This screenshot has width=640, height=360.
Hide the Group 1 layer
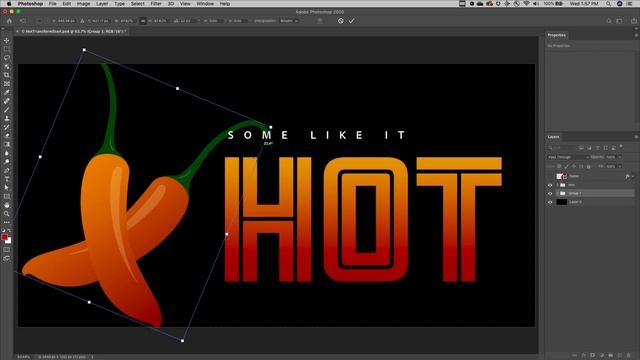pyautogui.click(x=550, y=193)
